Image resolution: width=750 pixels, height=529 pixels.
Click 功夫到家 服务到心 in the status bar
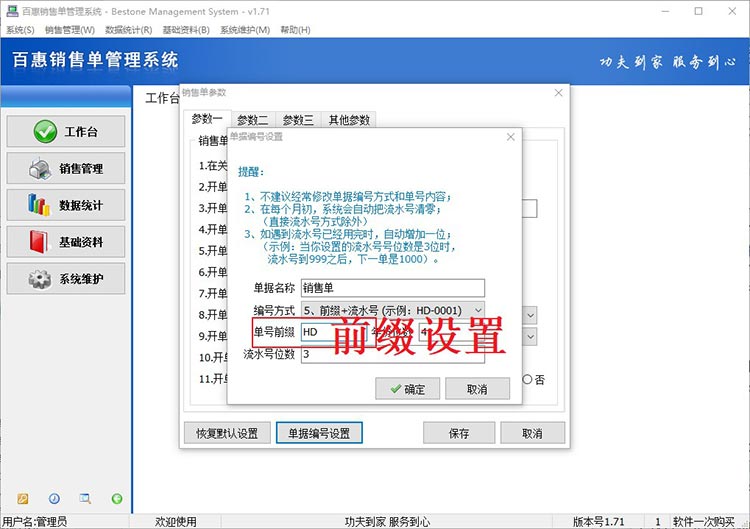[x=387, y=522]
